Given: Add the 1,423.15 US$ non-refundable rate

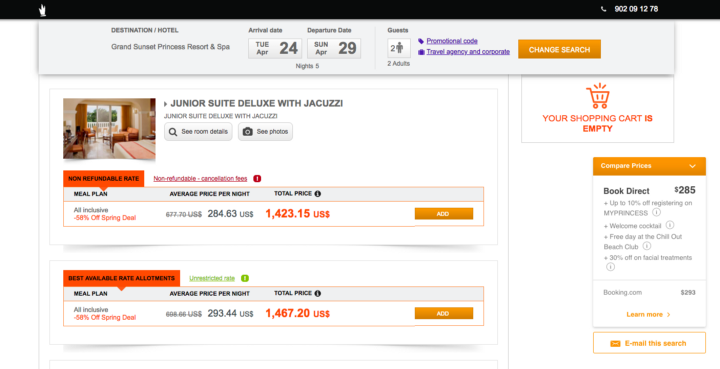Looking at the screenshot, I should tap(444, 214).
